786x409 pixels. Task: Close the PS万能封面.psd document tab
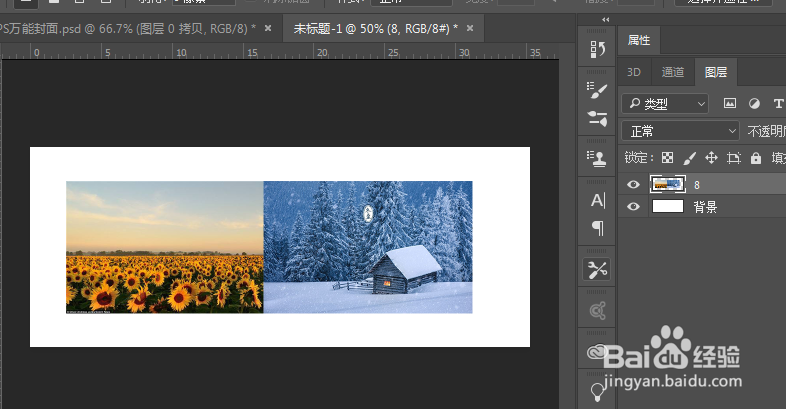click(x=268, y=28)
